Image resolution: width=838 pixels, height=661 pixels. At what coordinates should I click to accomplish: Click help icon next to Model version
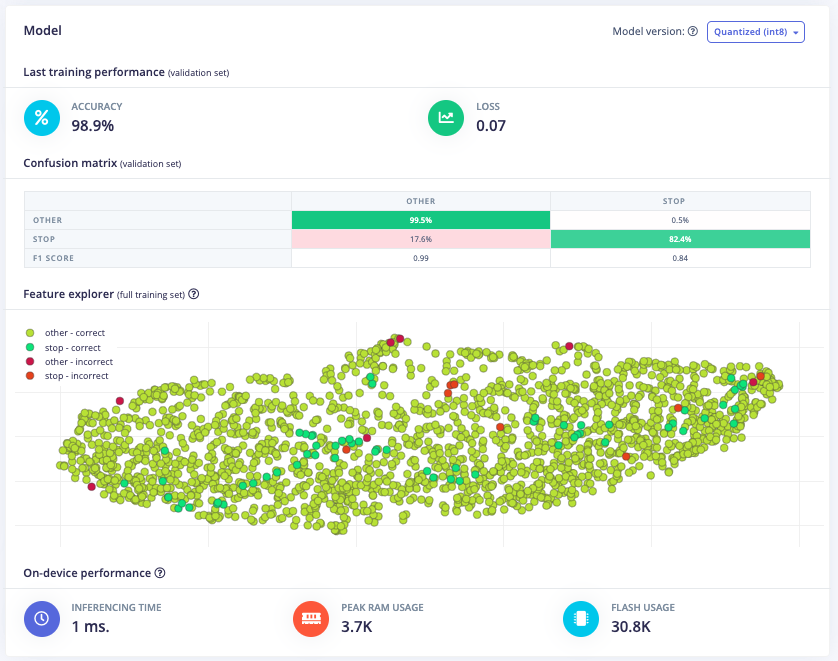coord(693,32)
